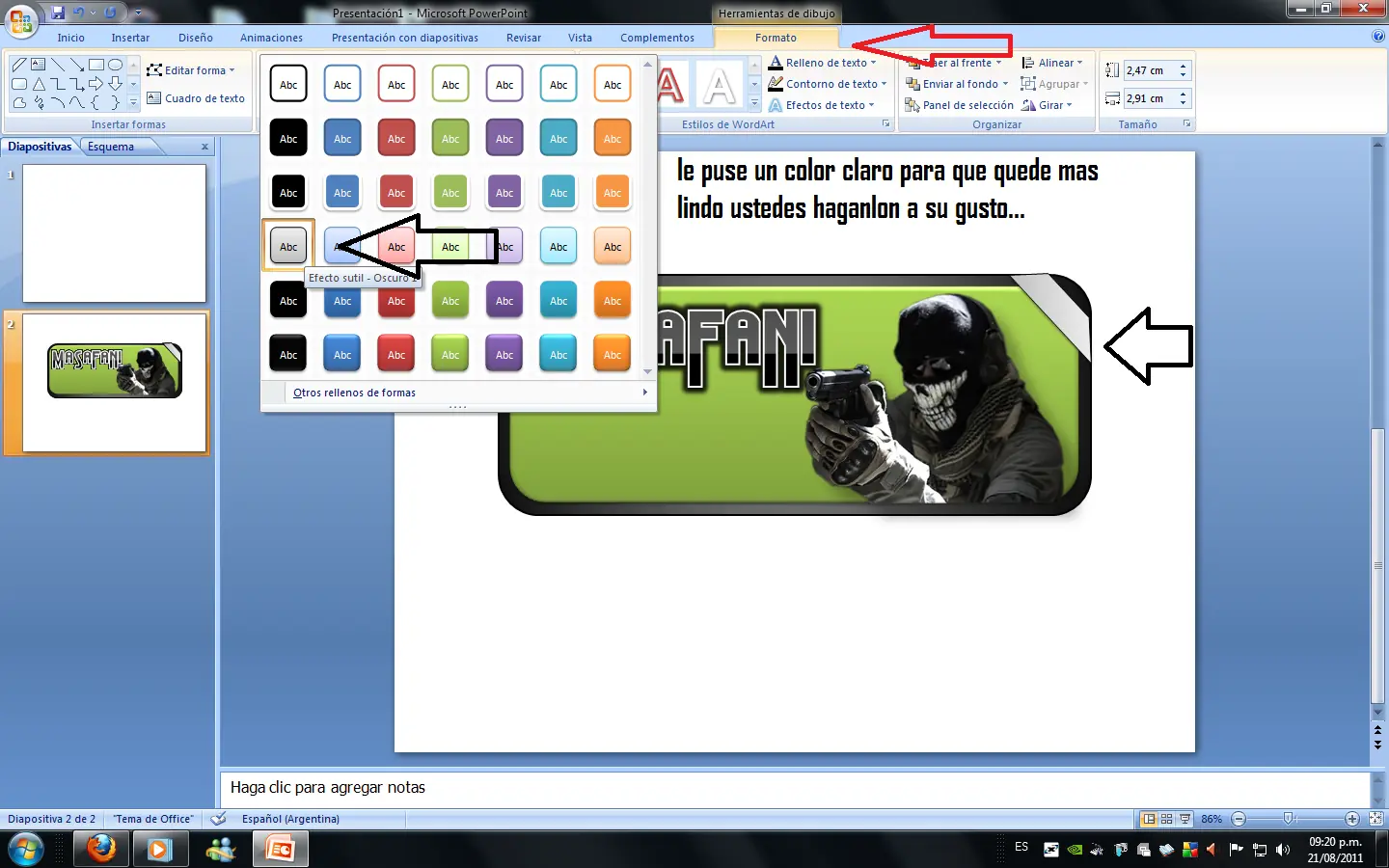Click the 86% zoom level button
This screenshot has height=868, width=1389.
click(1212, 819)
